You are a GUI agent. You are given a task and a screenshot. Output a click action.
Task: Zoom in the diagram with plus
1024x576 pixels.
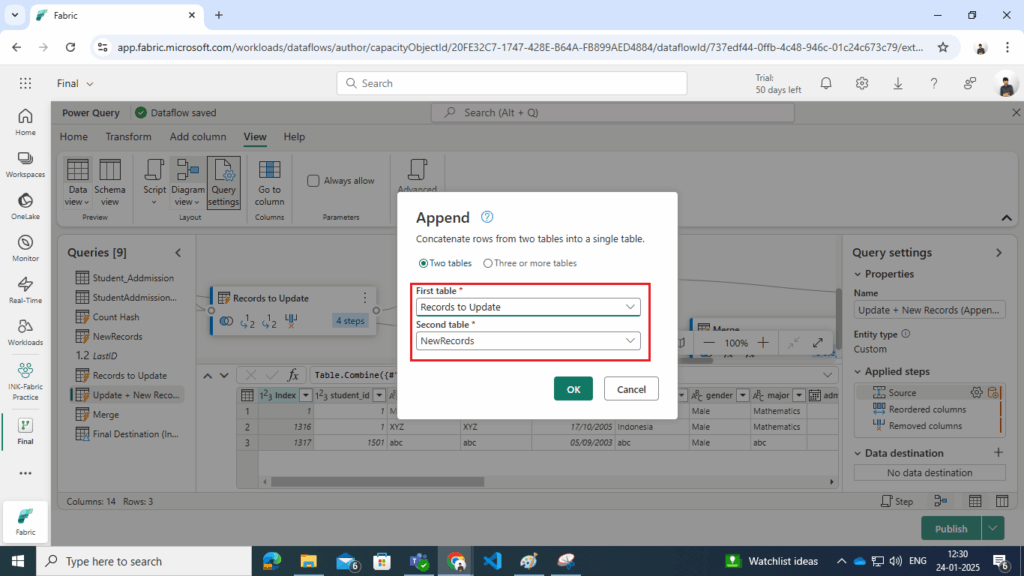click(x=763, y=342)
